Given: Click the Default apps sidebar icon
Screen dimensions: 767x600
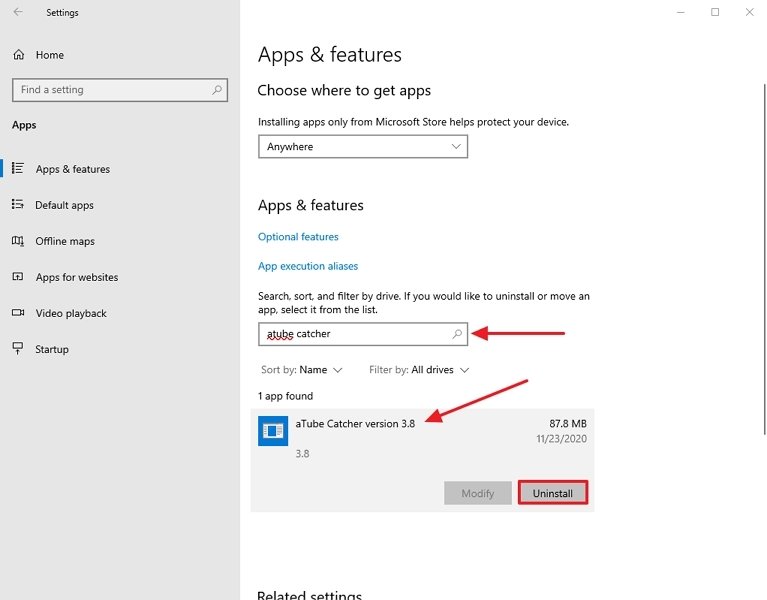Looking at the screenshot, I should pyautogui.click(x=18, y=204).
